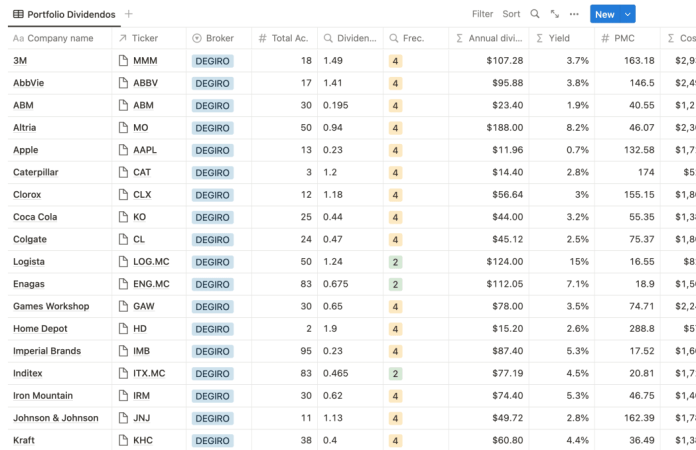
Task: Click Coca Cola company name
Action: click(x=35, y=217)
